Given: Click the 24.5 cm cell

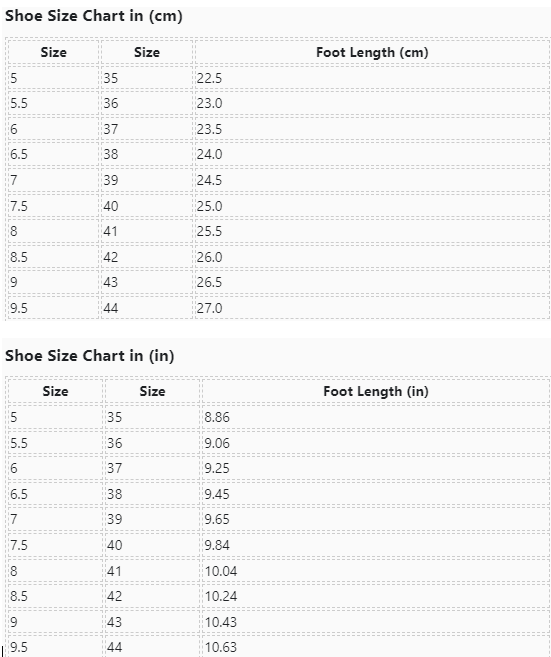Looking at the screenshot, I should [x=372, y=180].
